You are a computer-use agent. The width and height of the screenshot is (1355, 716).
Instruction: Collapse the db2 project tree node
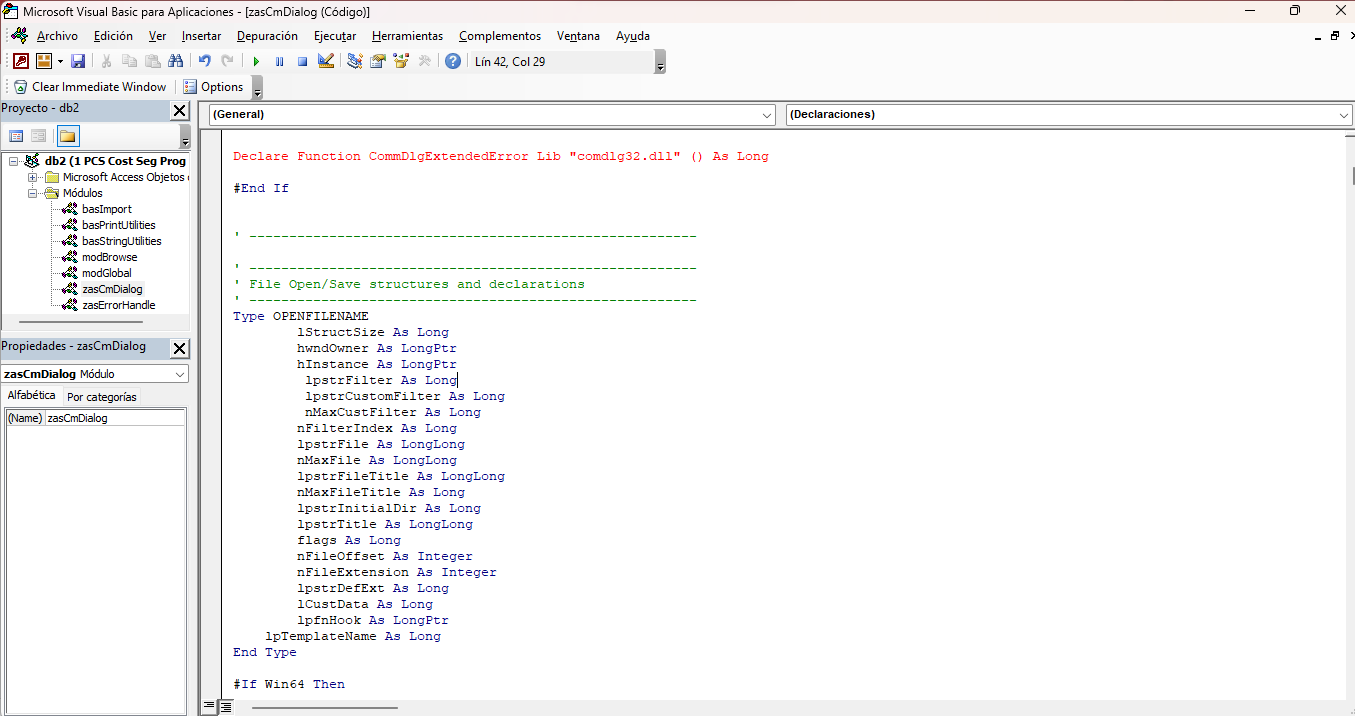click(x=13, y=161)
